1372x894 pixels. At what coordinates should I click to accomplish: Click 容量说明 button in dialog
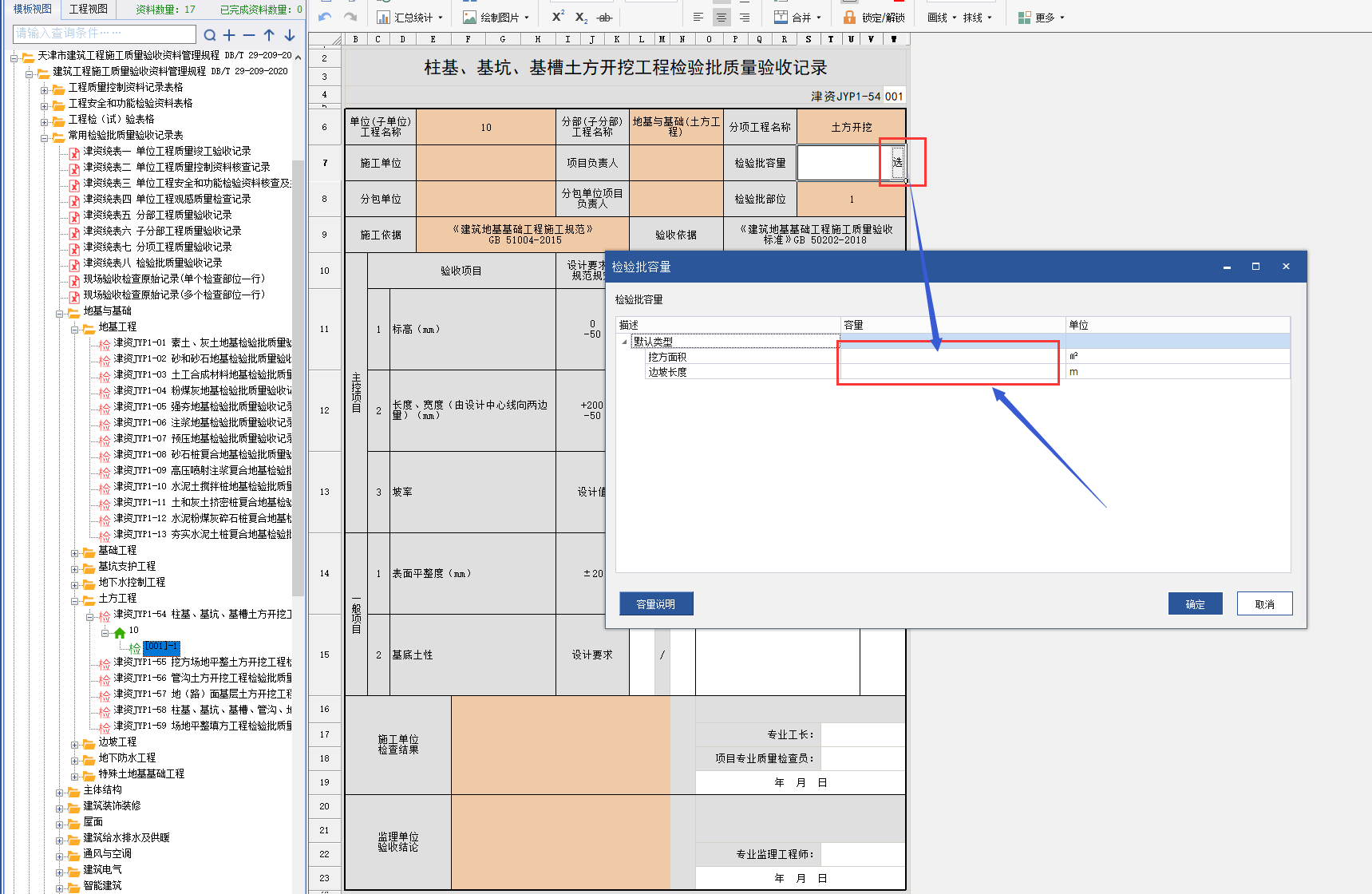point(656,604)
